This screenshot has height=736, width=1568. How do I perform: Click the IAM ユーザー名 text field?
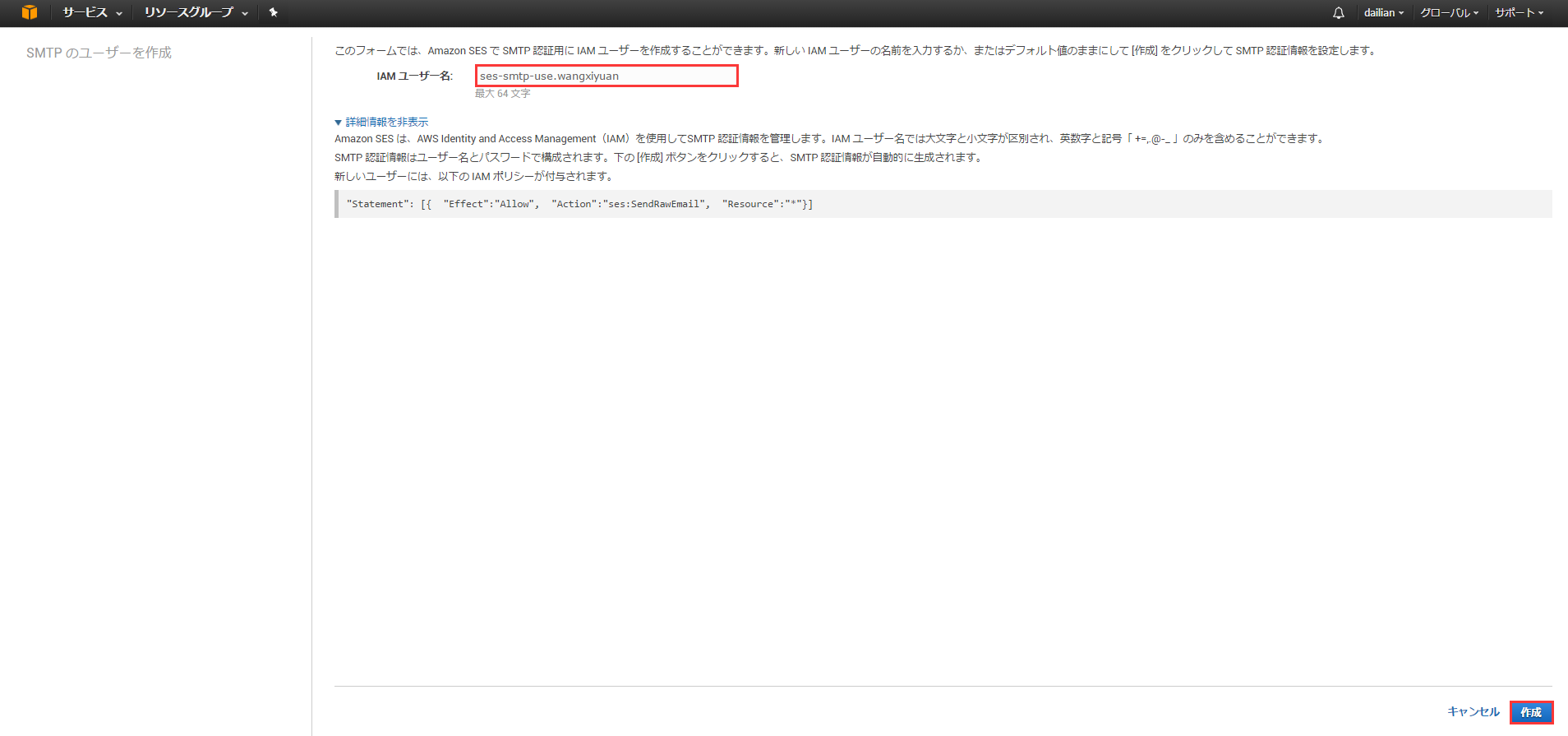606,76
